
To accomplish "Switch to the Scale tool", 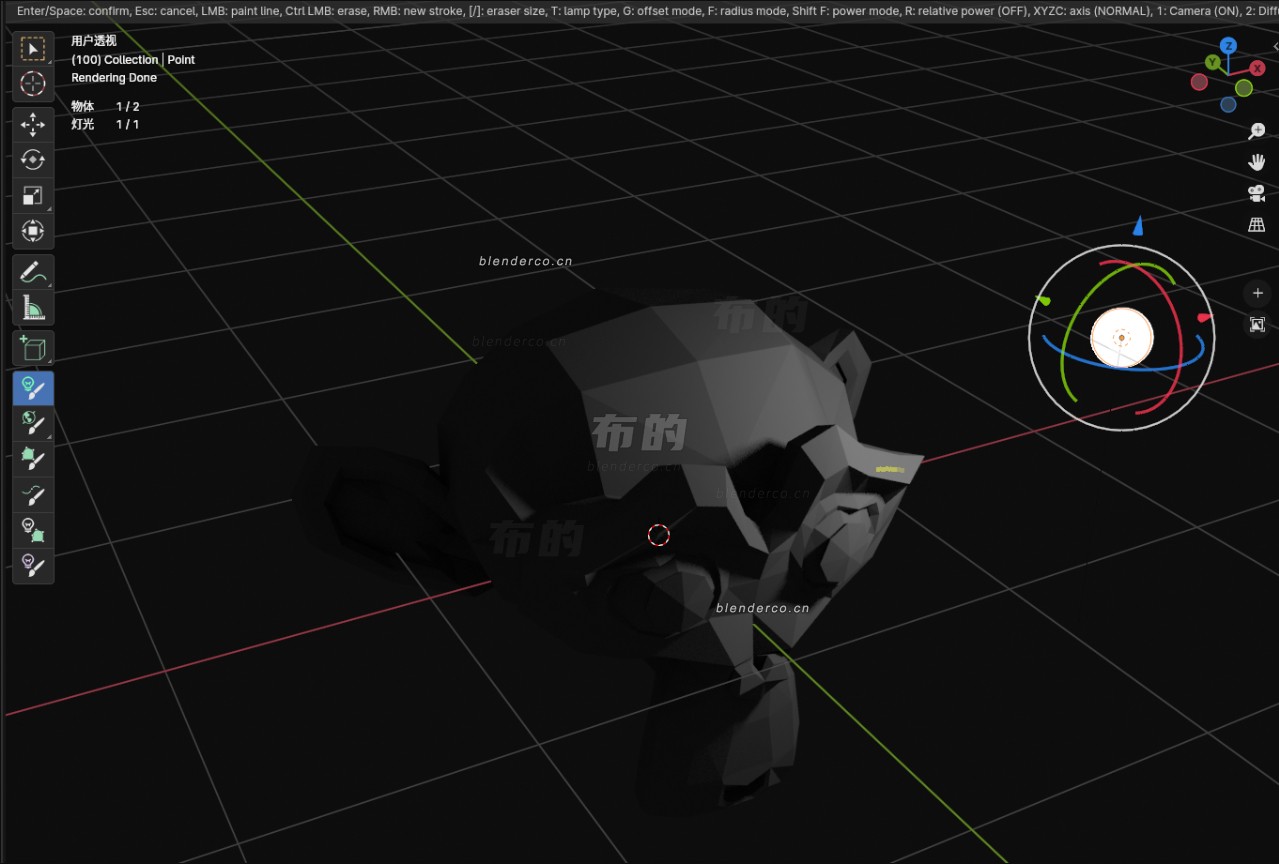I will 33,196.
